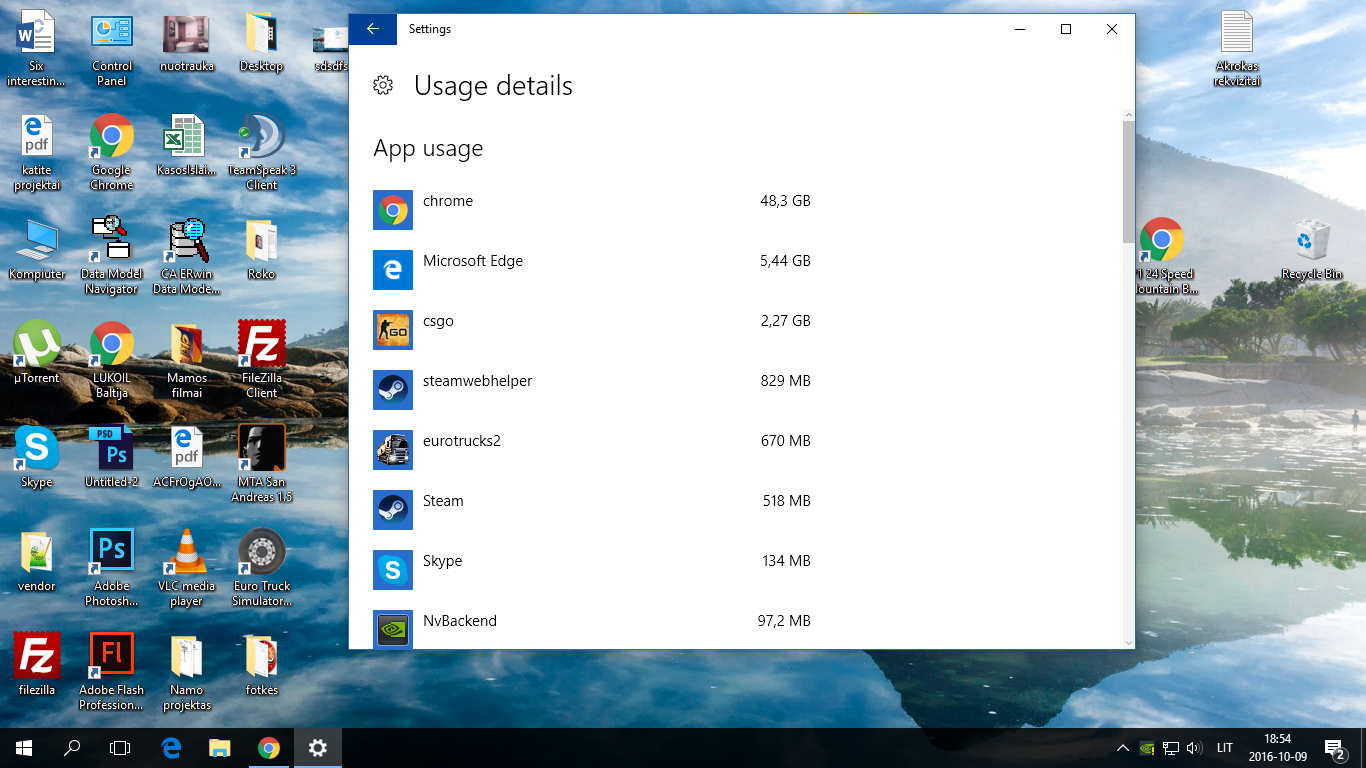Click the '97,2 MB' usage value
The image size is (1366, 768).
tap(784, 621)
